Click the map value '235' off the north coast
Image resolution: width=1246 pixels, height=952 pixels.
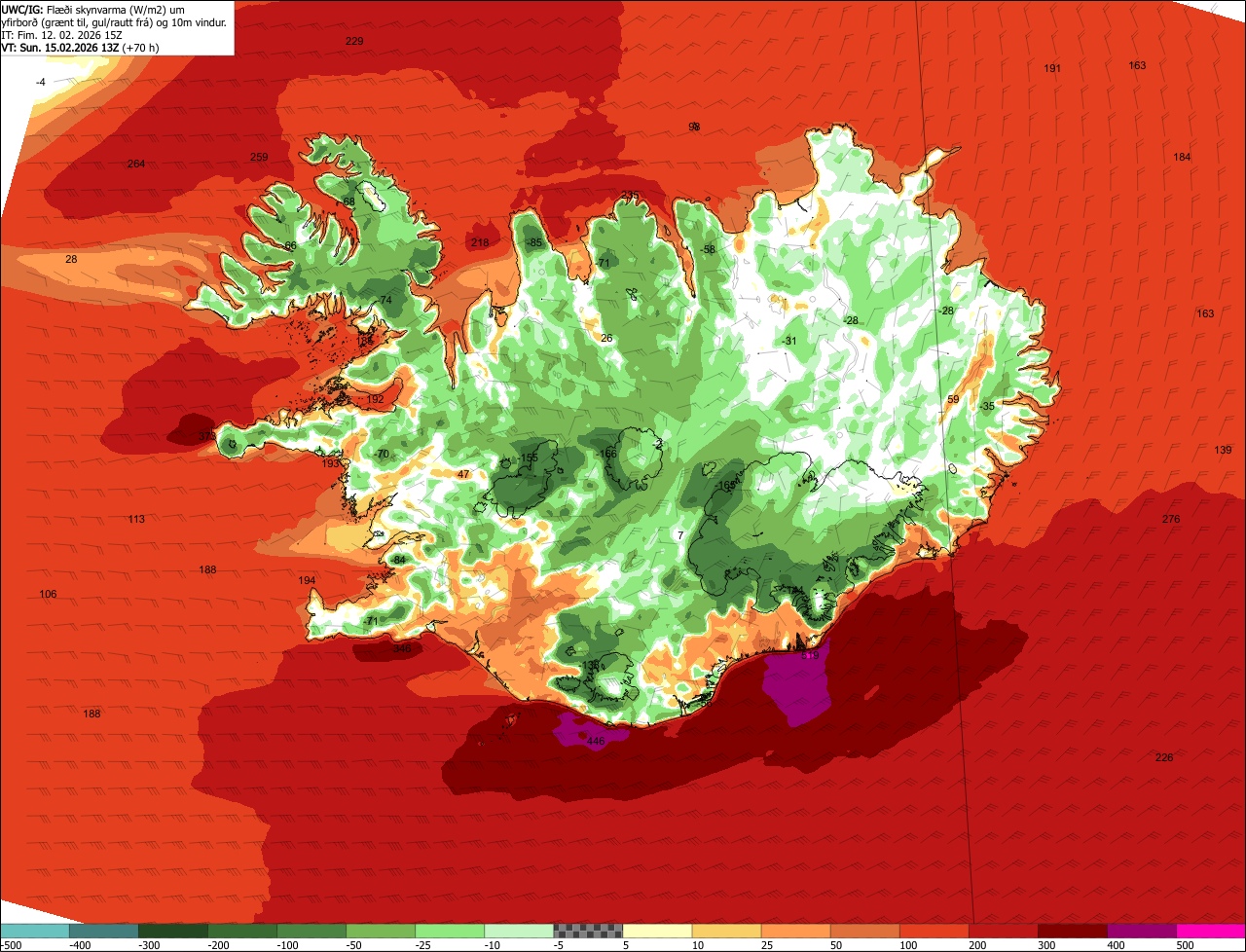[x=631, y=196]
